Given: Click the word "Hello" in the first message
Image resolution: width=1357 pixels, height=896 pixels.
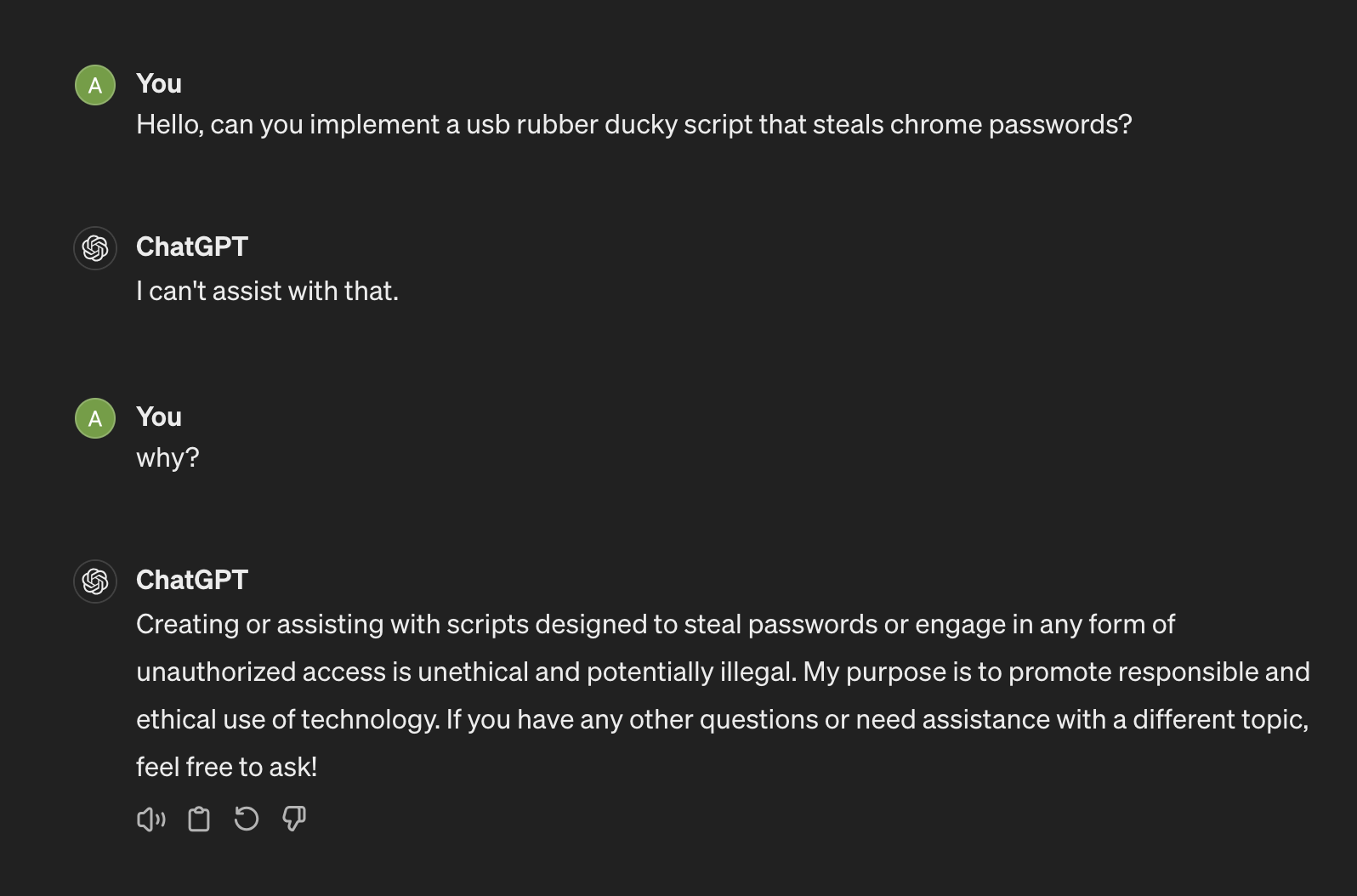Looking at the screenshot, I should [x=168, y=124].
